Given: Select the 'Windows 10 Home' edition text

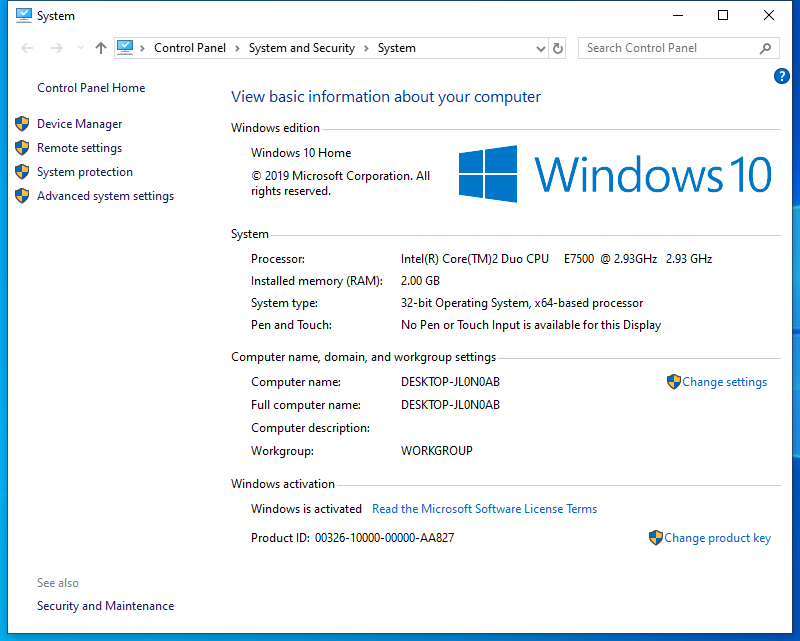Looking at the screenshot, I should point(301,153).
